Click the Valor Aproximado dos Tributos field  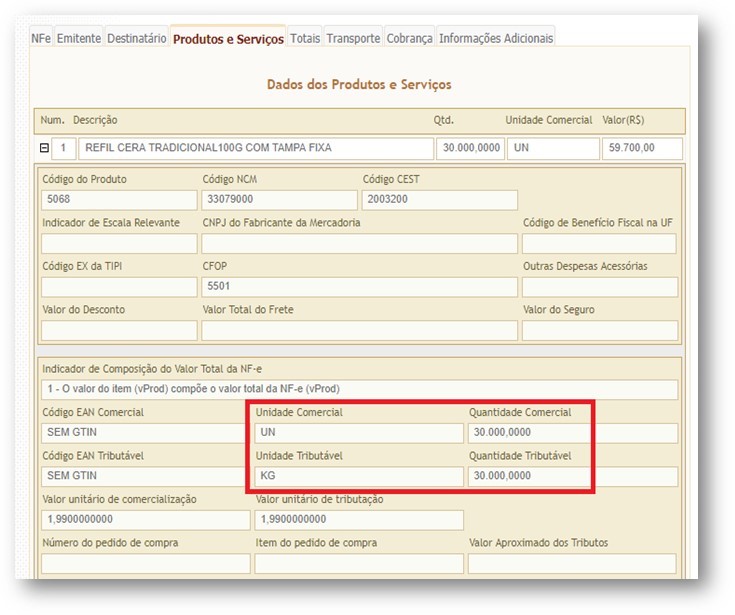point(572,563)
